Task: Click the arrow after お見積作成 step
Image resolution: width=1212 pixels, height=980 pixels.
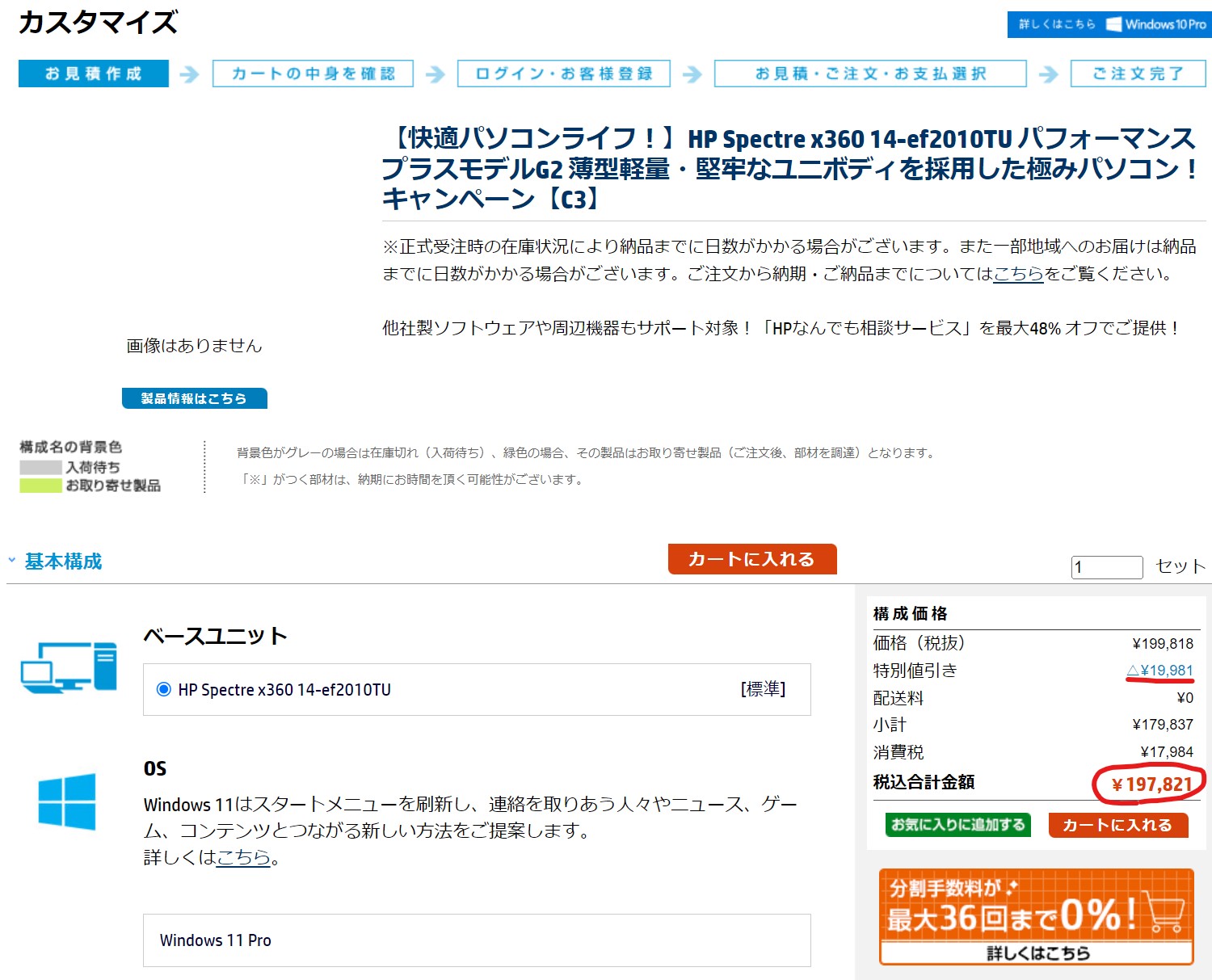Action: (189, 74)
